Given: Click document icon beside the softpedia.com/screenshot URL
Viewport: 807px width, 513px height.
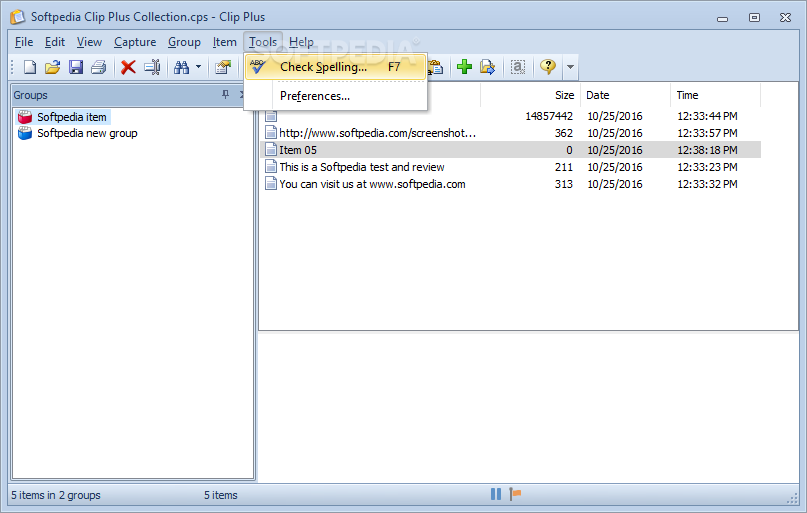Looking at the screenshot, I should click(x=271, y=133).
